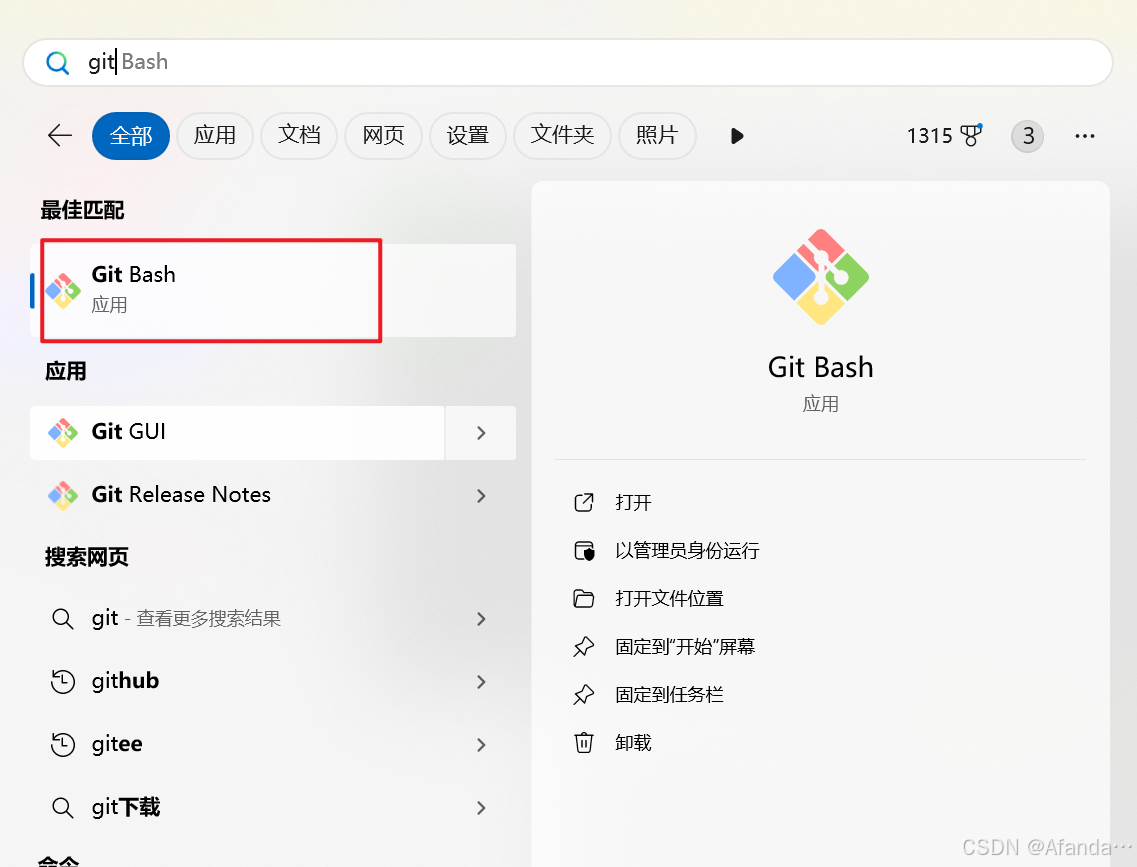The height and width of the screenshot is (867, 1137).
Task: Click the pin icon beside 固定到"开始"屏幕
Action: 584,647
